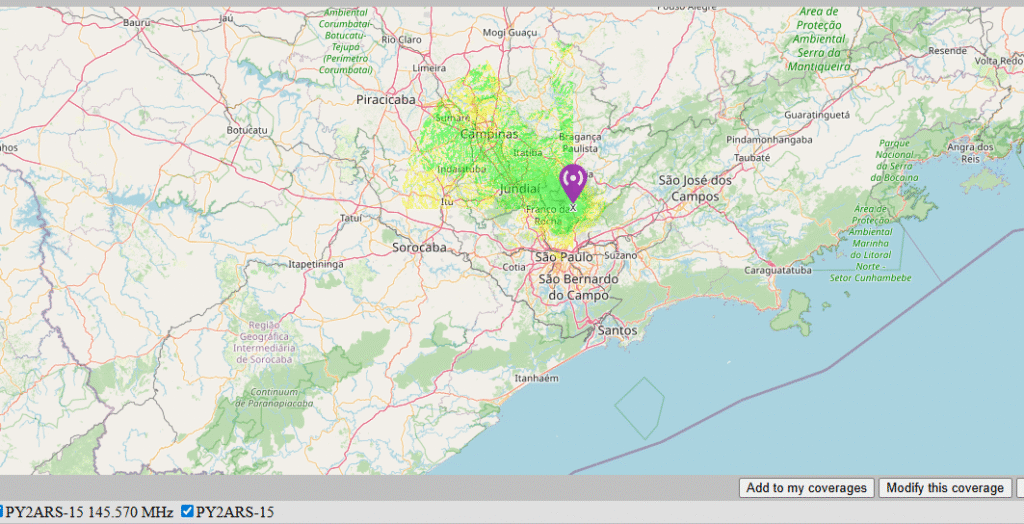Click the Sorocaba city label
Viewport: 1024px width, 524px height.
click(x=419, y=247)
